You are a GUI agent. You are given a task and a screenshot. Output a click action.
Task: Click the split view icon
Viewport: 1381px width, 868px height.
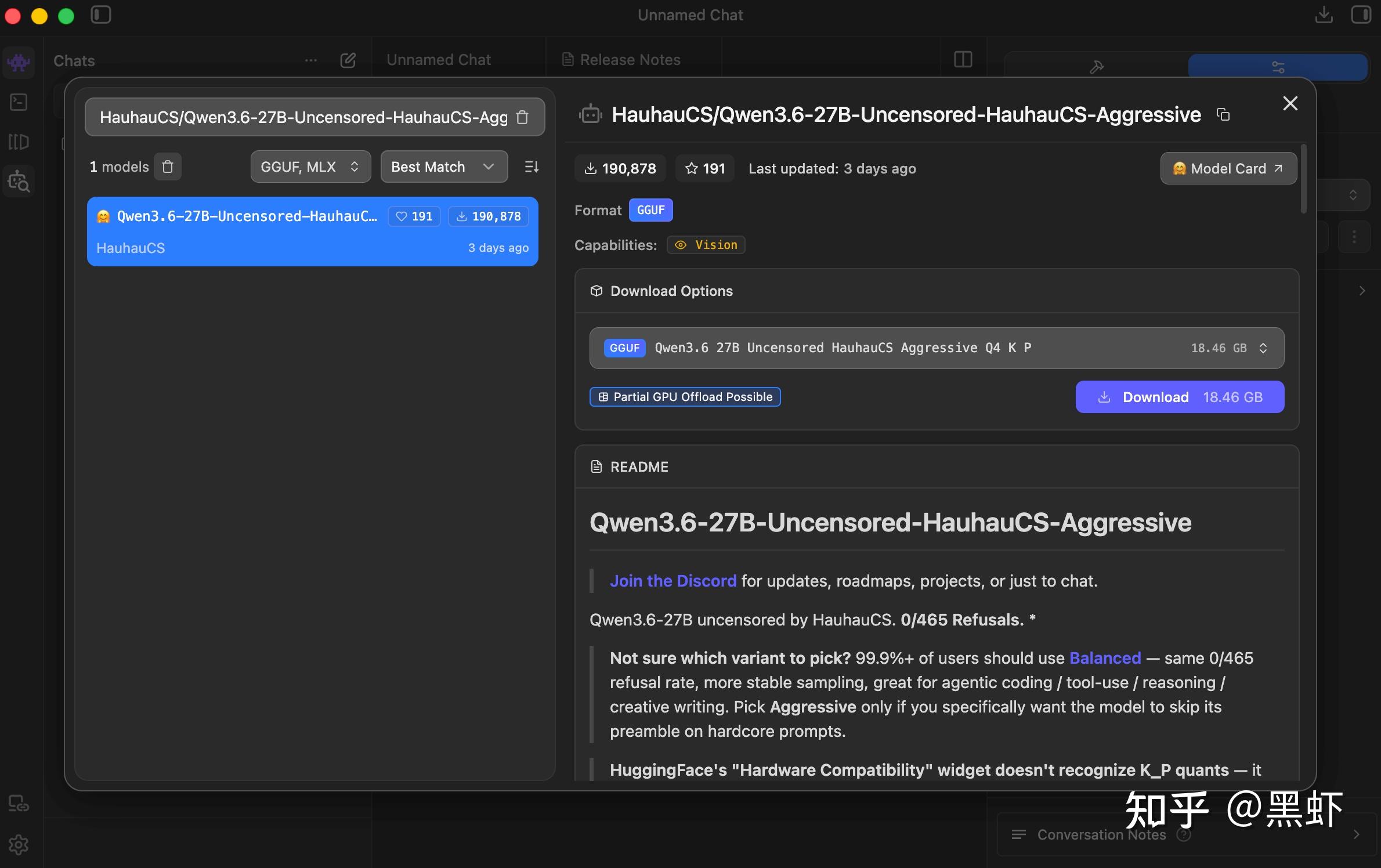(963, 60)
